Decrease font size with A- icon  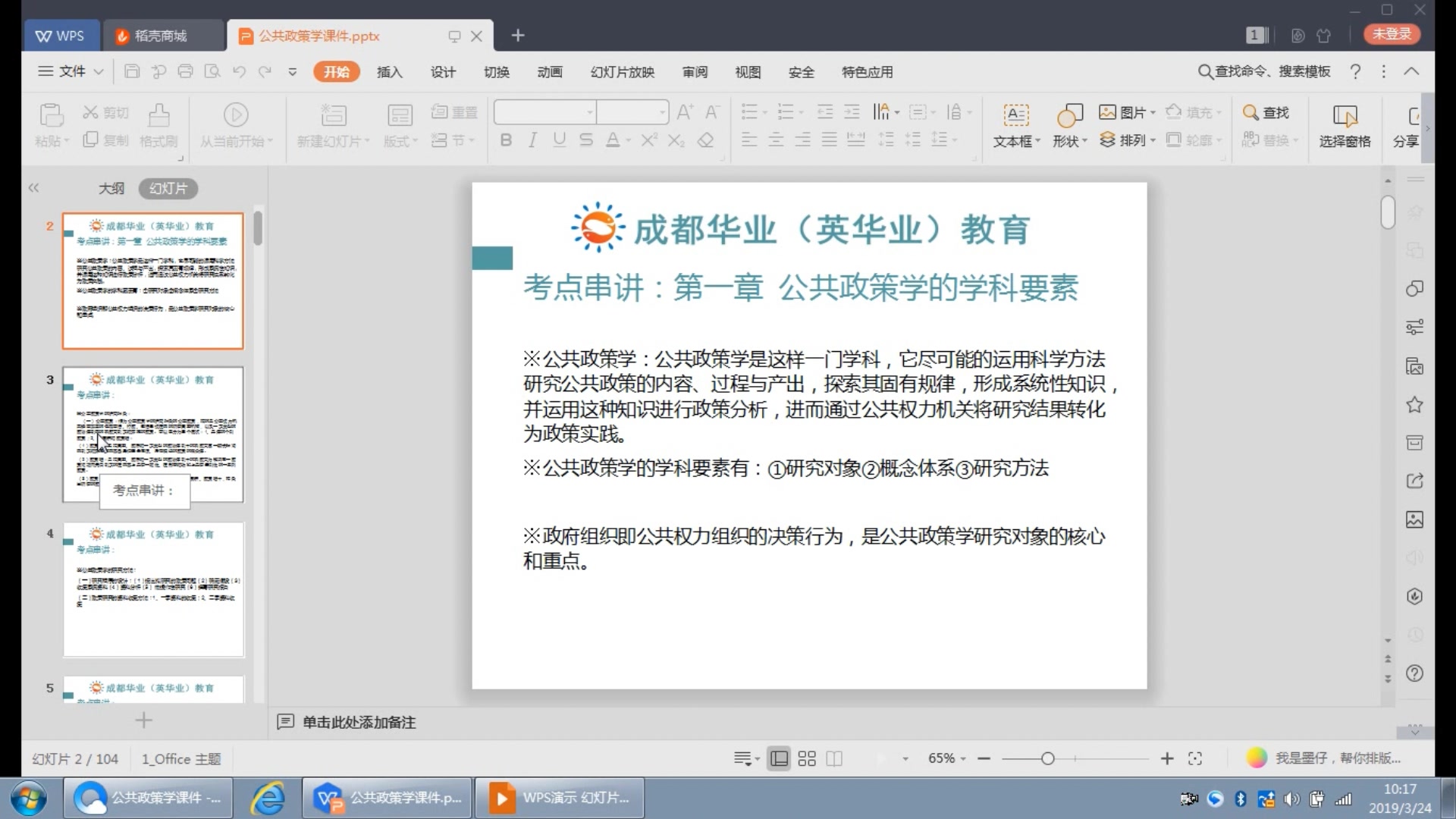[711, 112]
